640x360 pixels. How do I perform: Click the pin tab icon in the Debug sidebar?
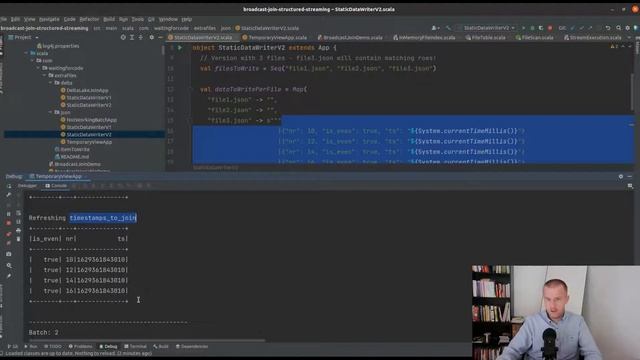(9, 276)
